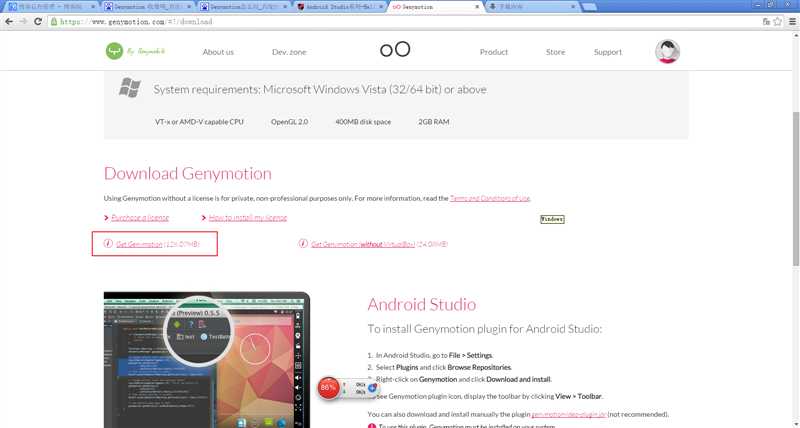Download Get Genymotion with VirtualBox
Viewport: 800px width, 428px height.
(139, 244)
